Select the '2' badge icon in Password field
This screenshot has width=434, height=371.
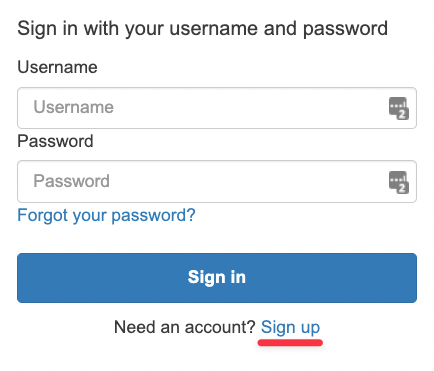pyautogui.click(x=403, y=188)
